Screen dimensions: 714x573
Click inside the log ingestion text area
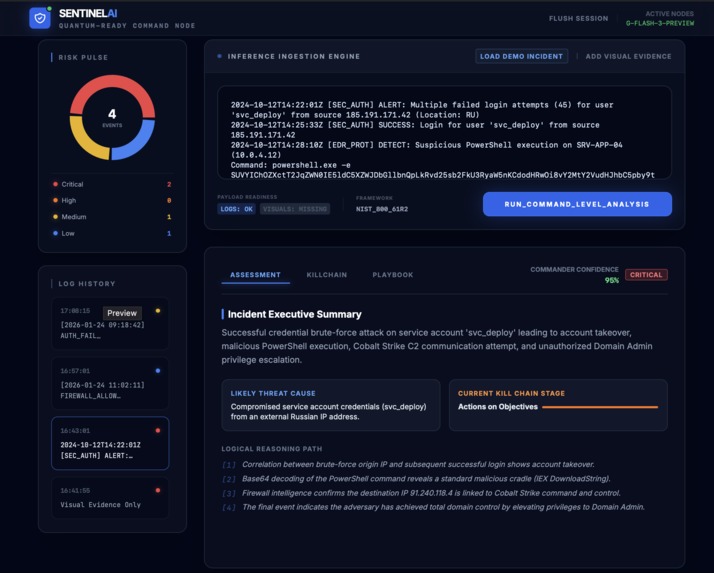click(x=444, y=133)
